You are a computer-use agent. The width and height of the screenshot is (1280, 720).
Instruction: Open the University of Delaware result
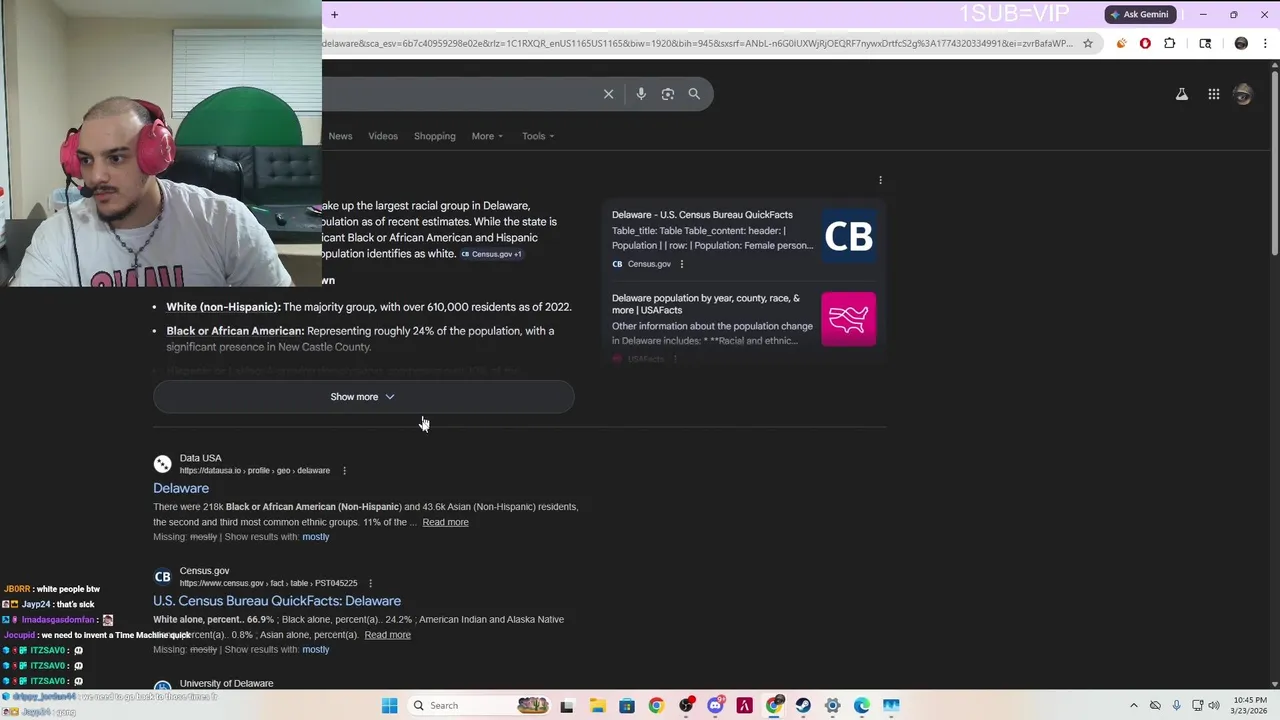[x=226, y=684]
